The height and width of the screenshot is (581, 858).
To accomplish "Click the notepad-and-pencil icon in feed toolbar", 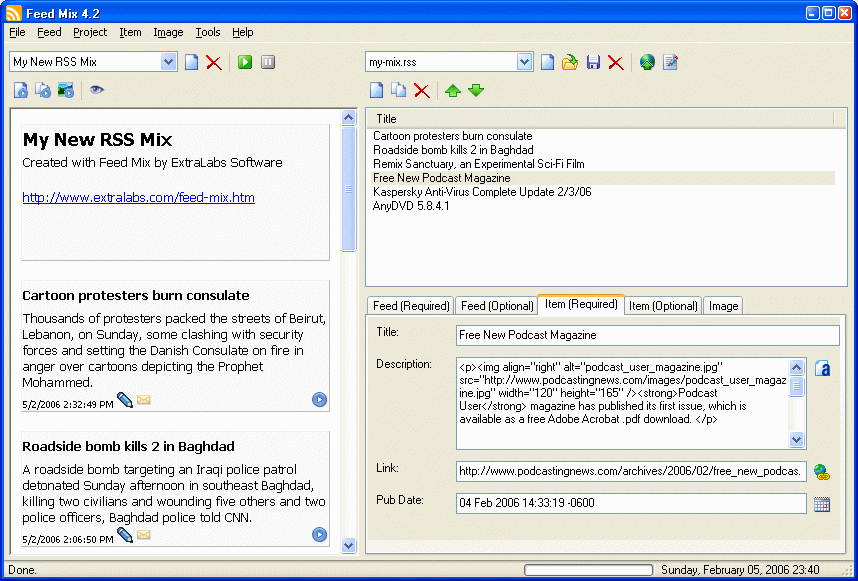I will [x=670, y=62].
